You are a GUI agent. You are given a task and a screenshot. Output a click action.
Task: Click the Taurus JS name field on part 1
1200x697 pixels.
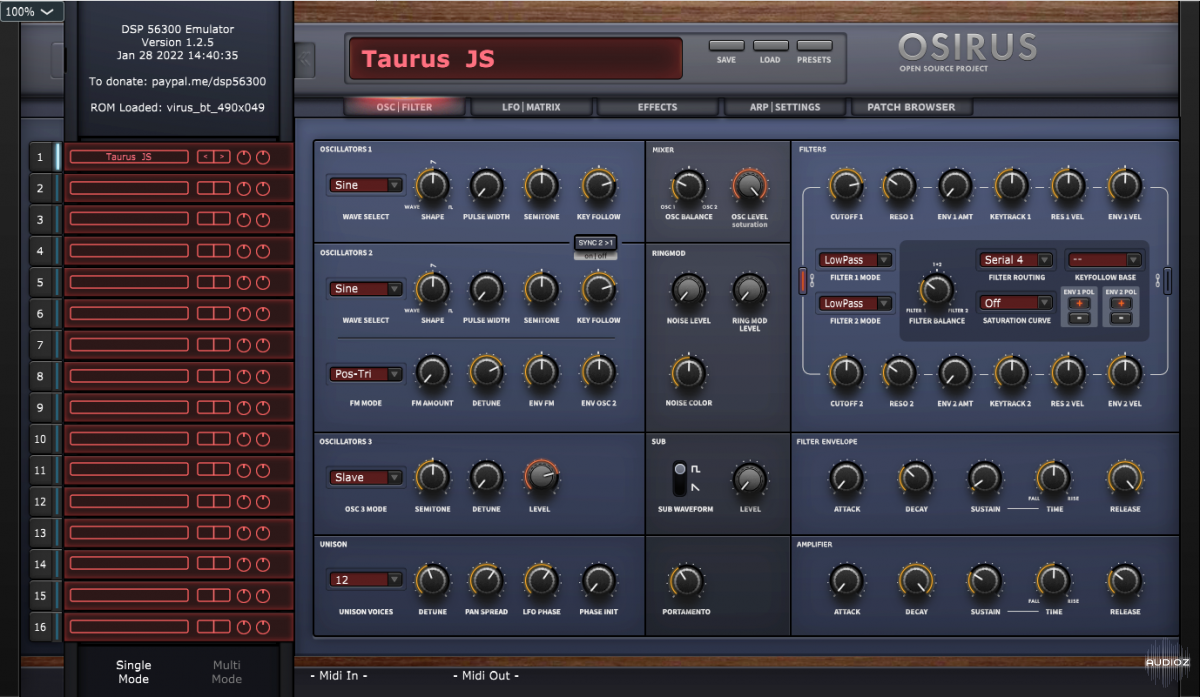point(129,157)
